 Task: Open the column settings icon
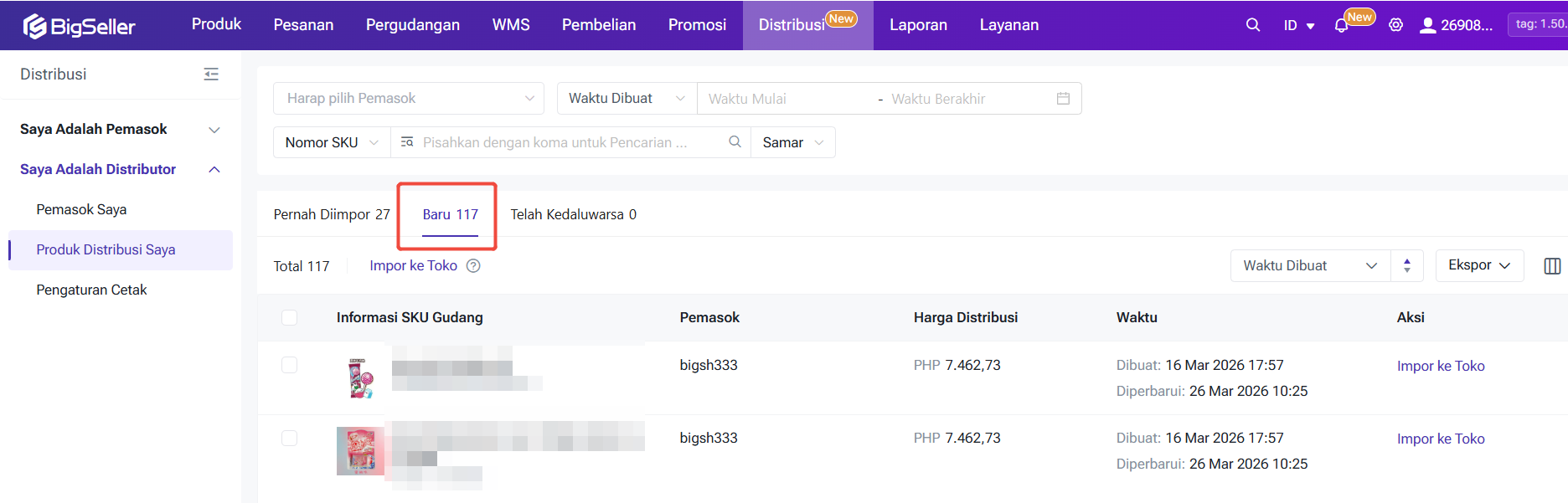coord(1551,266)
